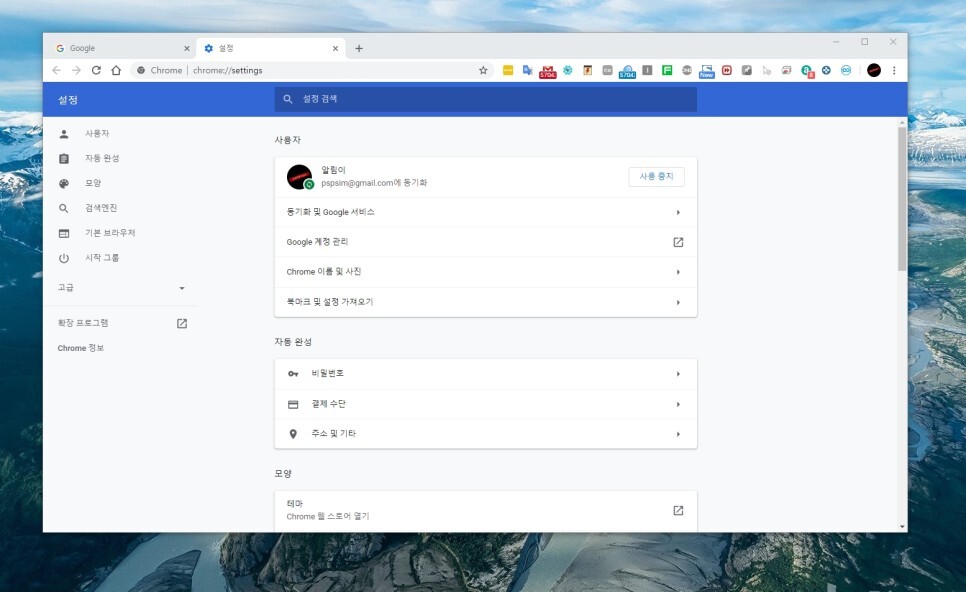
Task: Click the external link icon for Google 계정 관리
Action: pyautogui.click(x=678, y=242)
